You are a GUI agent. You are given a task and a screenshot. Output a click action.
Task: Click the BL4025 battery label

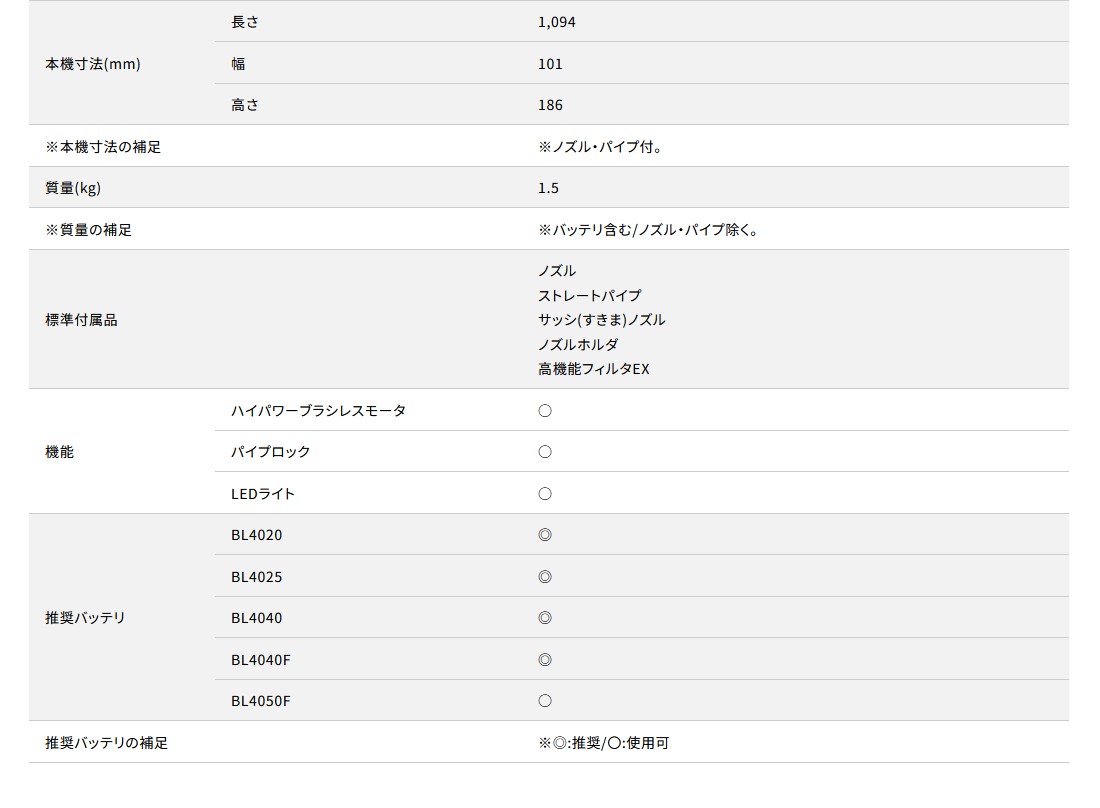click(x=257, y=577)
